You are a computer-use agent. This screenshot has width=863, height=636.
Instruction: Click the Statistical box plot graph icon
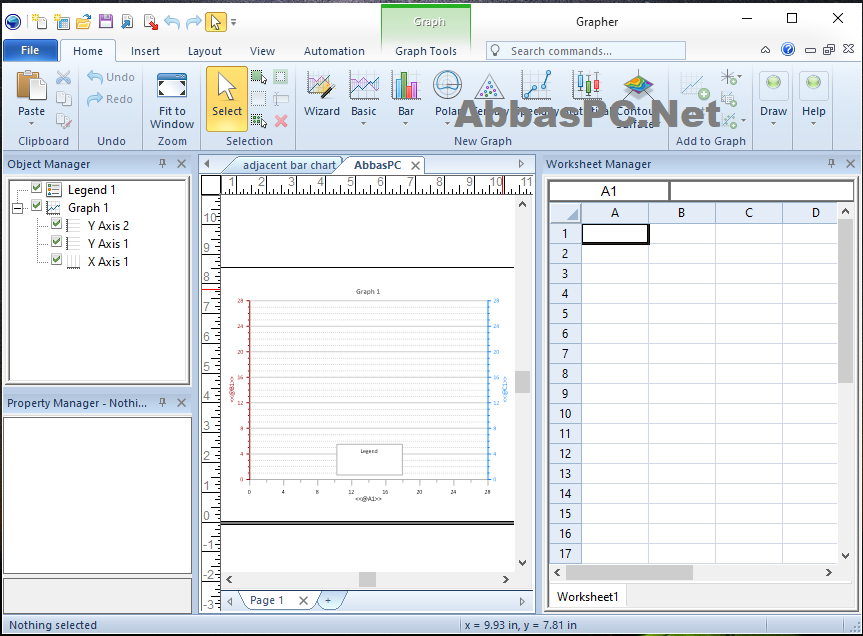pyautogui.click(x=586, y=85)
